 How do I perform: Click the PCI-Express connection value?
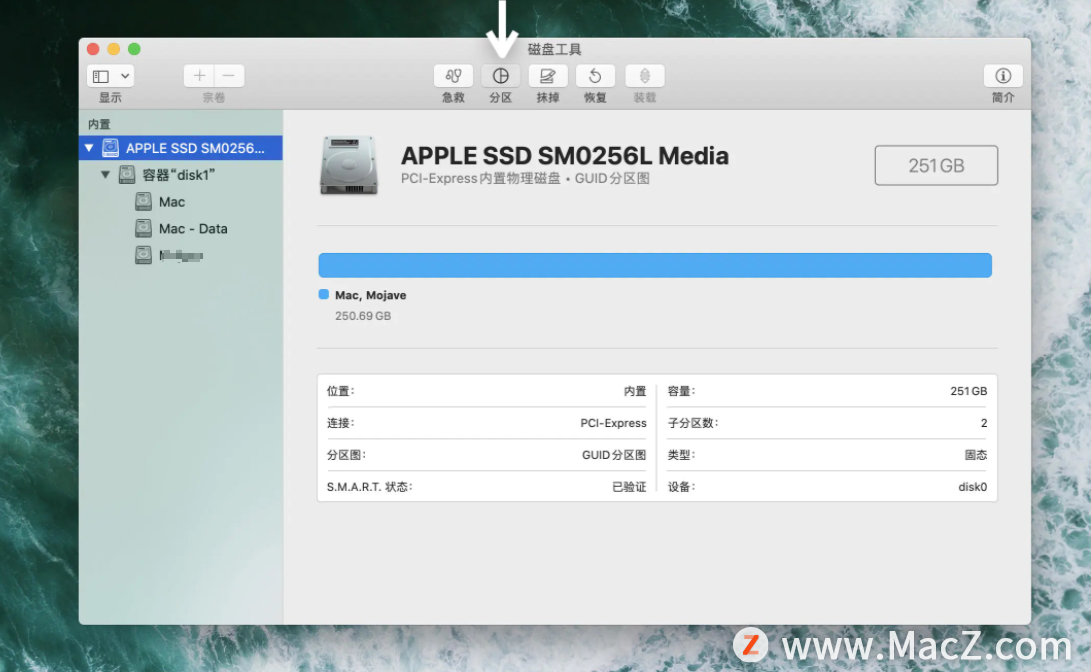pyautogui.click(x=613, y=423)
